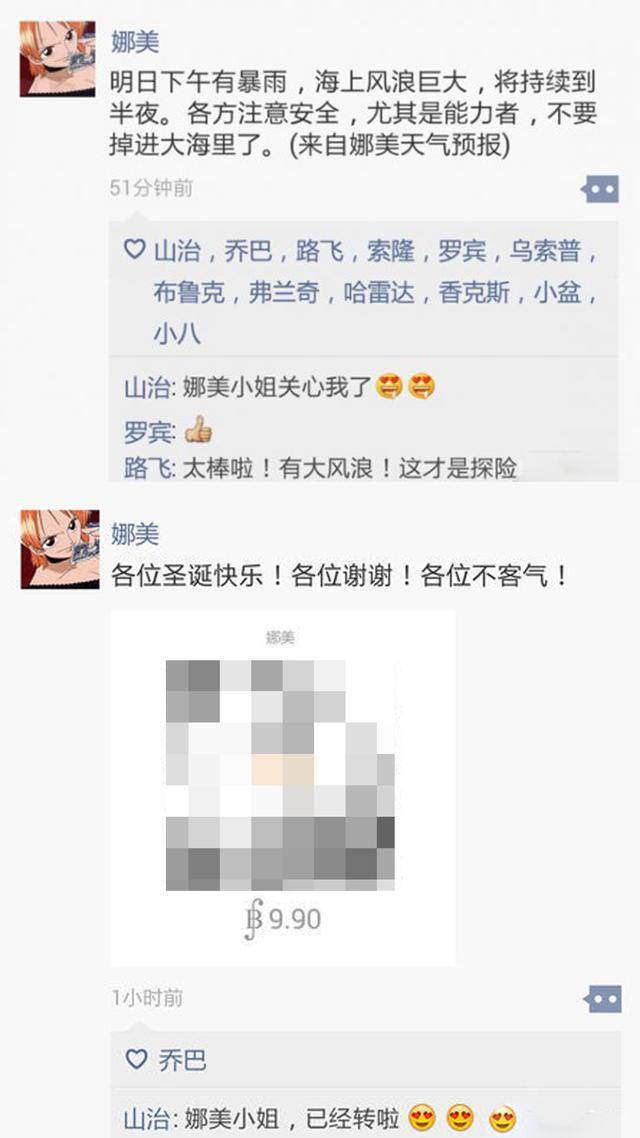Open 娜美's profile from Christmas post name
Viewport: 640px width, 1138px height.
135,534
